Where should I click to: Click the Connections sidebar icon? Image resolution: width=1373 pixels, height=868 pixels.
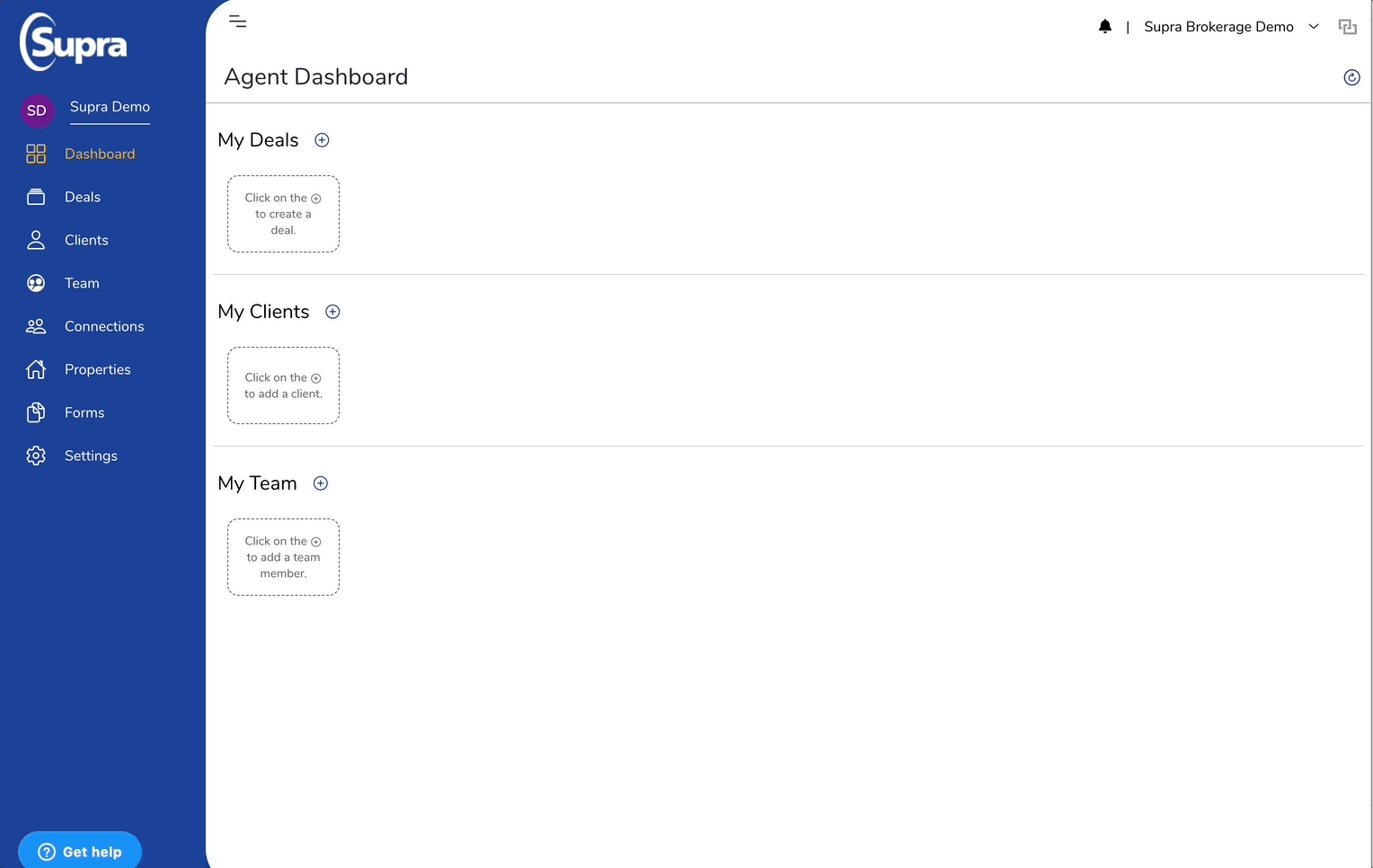point(36,326)
